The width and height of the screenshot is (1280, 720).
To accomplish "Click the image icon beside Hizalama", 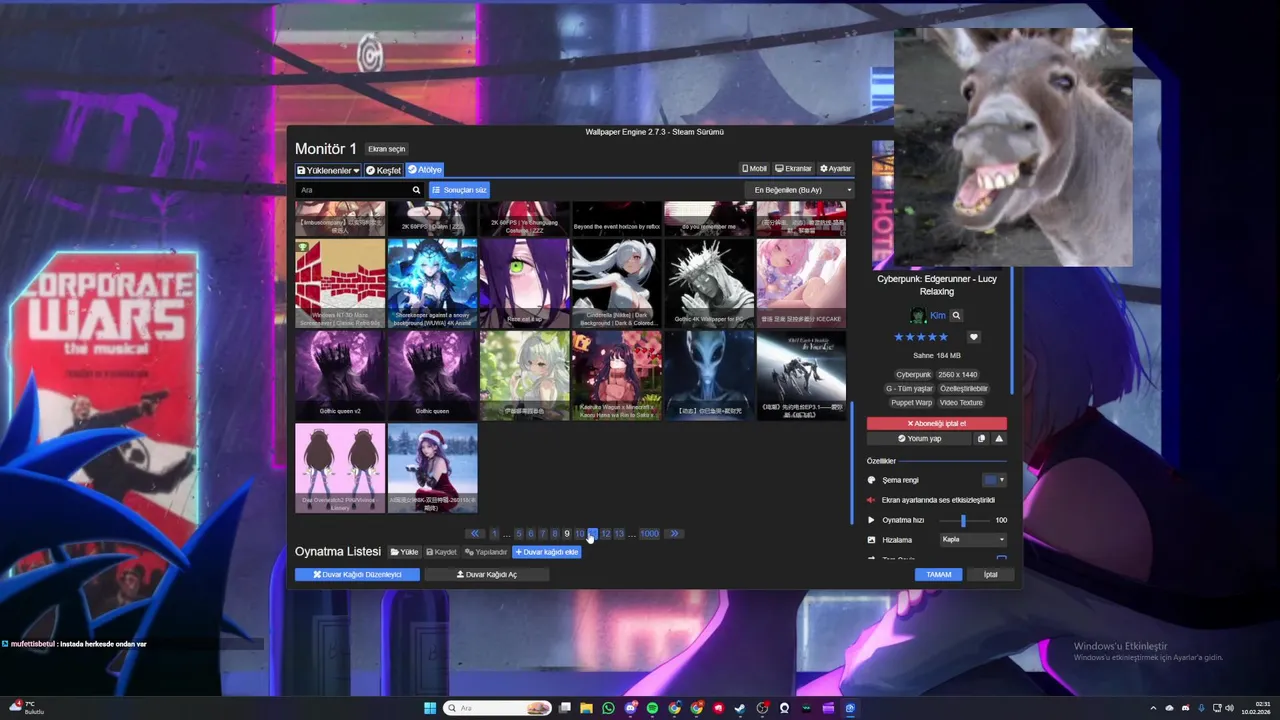I will point(871,539).
